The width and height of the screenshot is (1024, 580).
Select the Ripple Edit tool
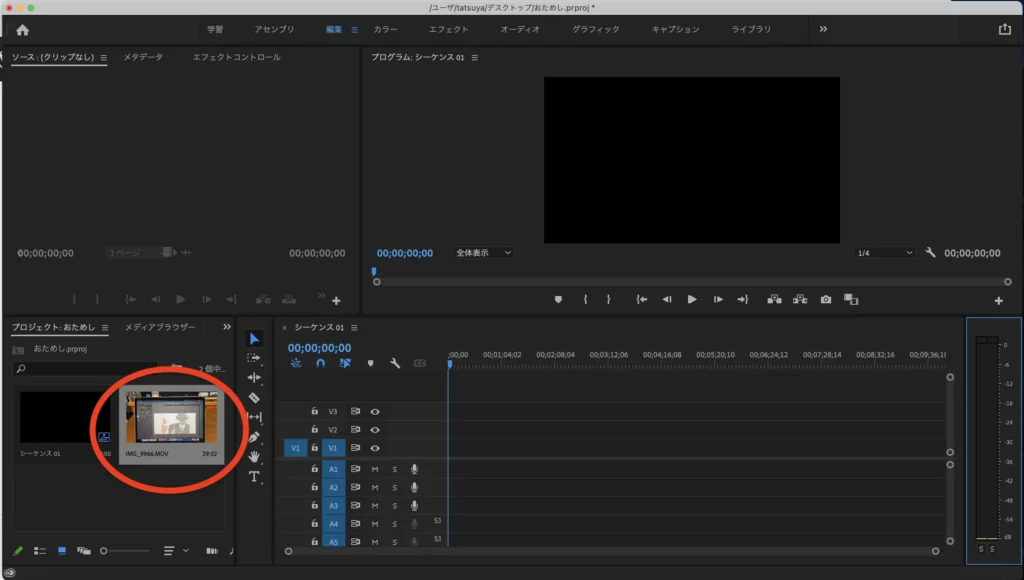click(x=254, y=377)
